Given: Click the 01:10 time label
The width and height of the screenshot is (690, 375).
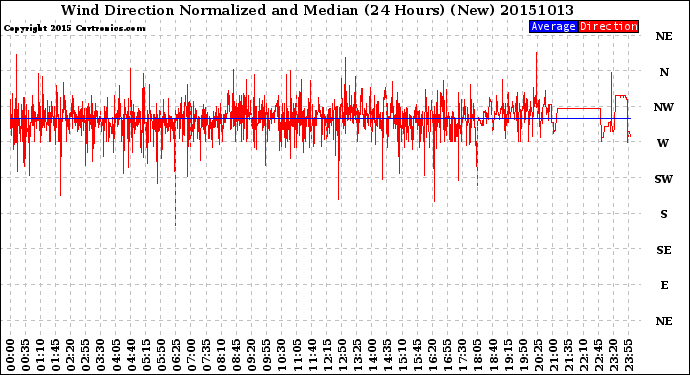Looking at the screenshot, I should point(40,355).
